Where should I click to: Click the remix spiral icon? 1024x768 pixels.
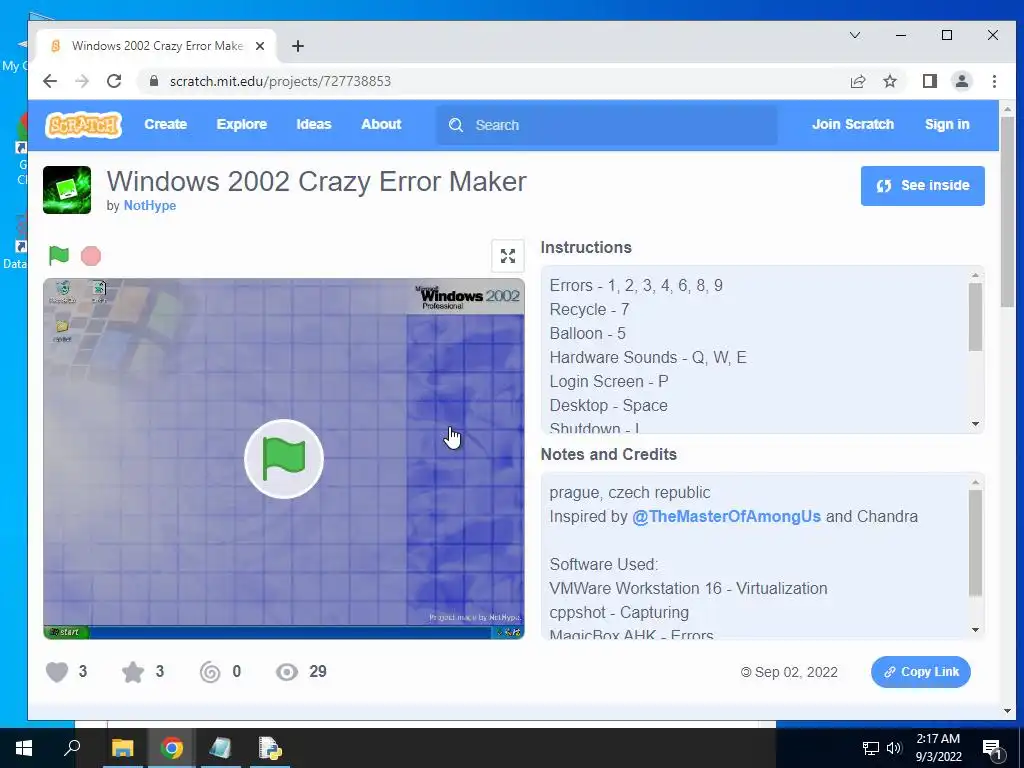click(x=210, y=672)
